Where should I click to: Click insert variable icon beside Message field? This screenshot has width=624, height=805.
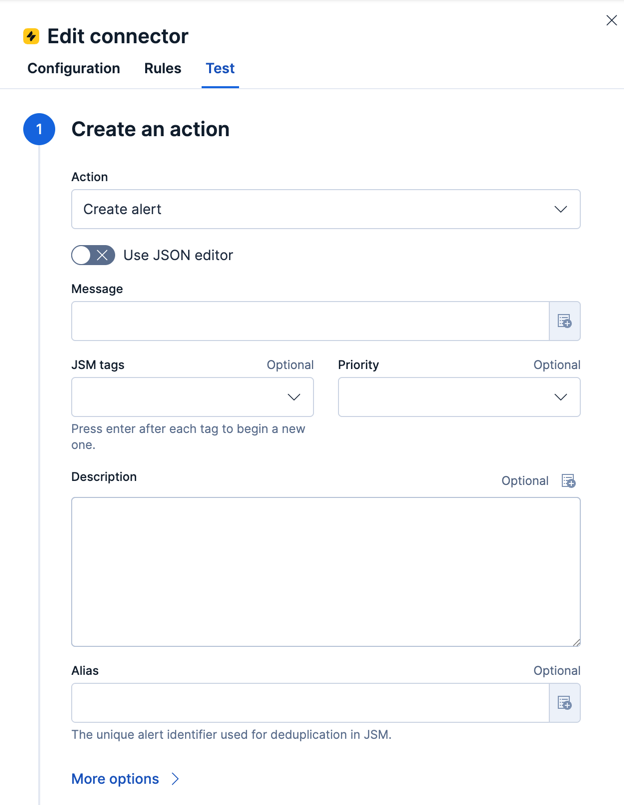565,321
